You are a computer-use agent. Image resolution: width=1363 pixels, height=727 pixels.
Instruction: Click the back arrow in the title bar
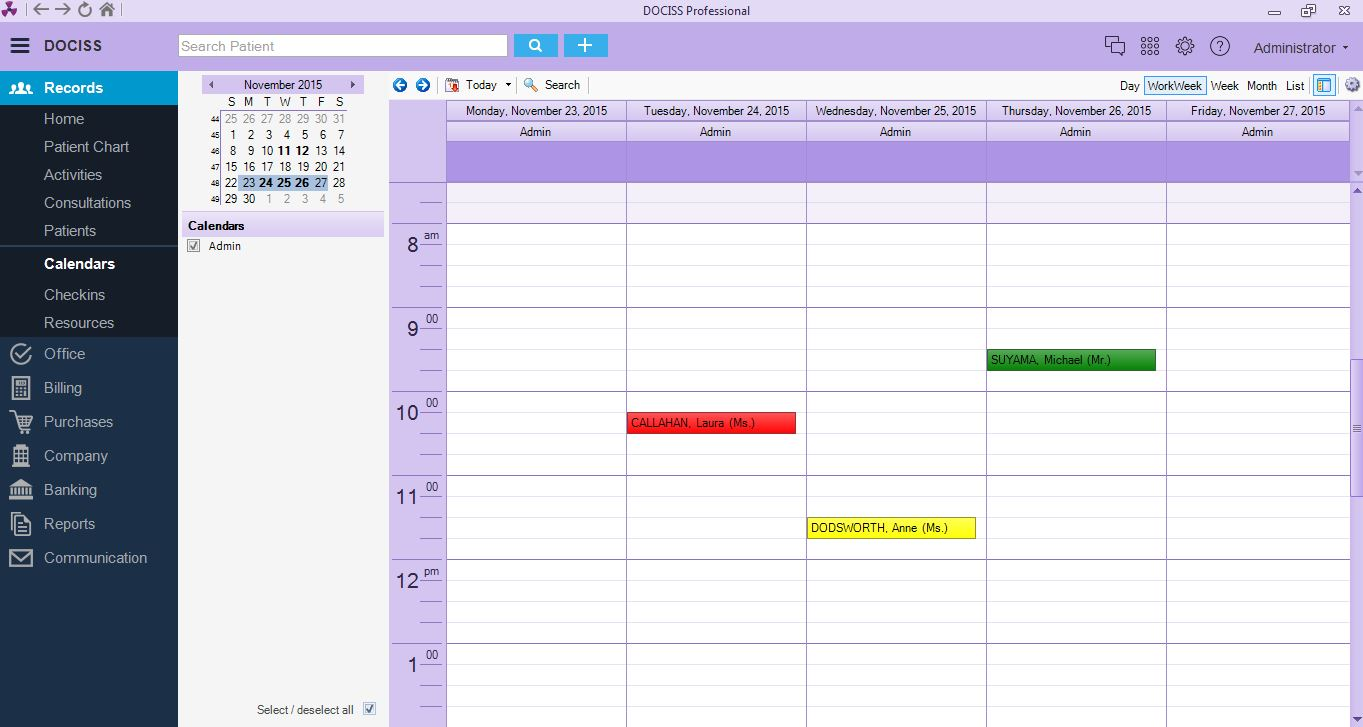tap(41, 10)
